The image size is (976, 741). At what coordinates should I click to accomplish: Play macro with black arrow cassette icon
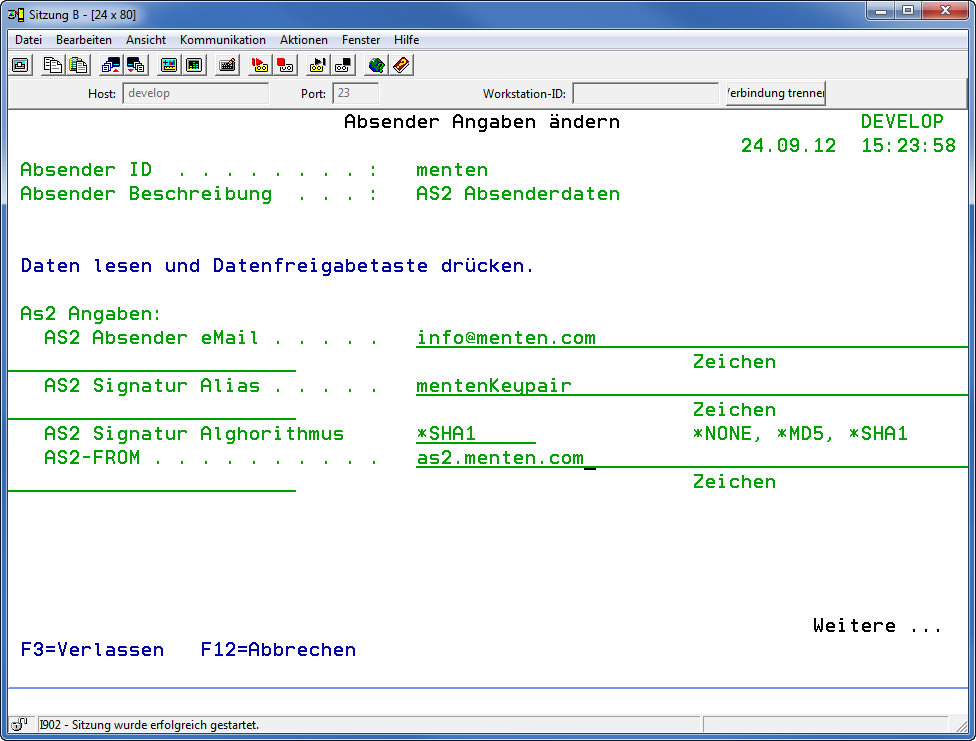318,66
